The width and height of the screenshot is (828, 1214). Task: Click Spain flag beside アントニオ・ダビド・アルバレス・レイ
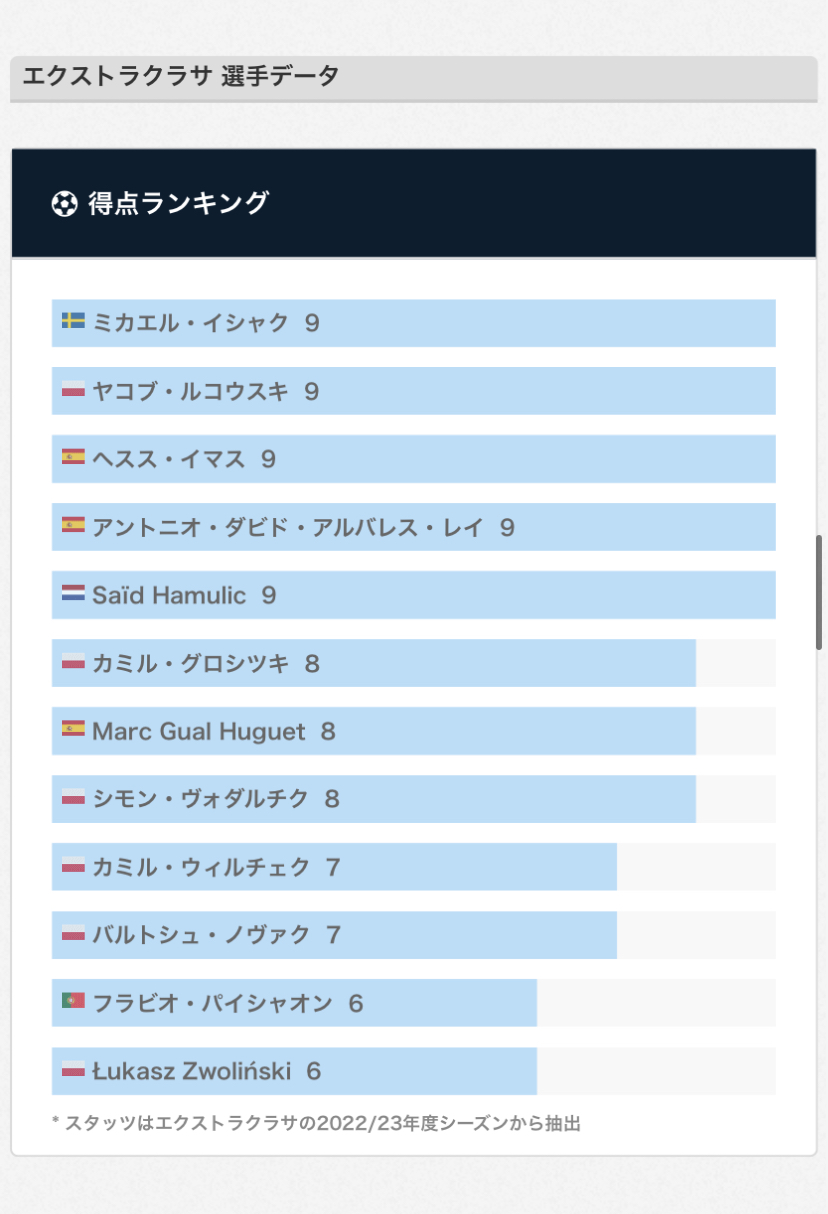coord(73,526)
